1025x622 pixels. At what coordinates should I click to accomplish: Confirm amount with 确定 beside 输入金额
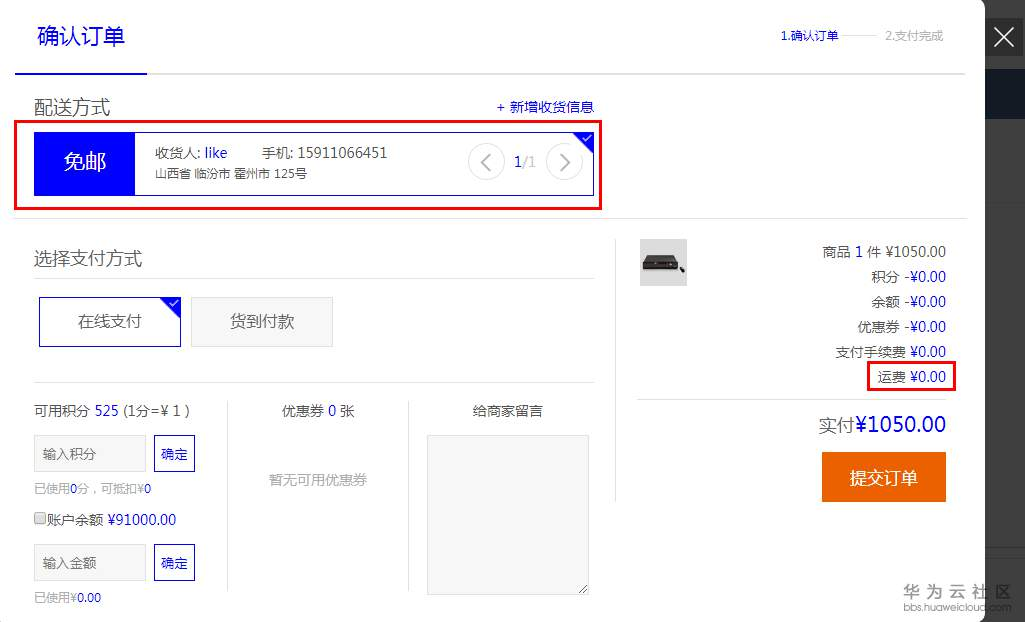tap(175, 563)
